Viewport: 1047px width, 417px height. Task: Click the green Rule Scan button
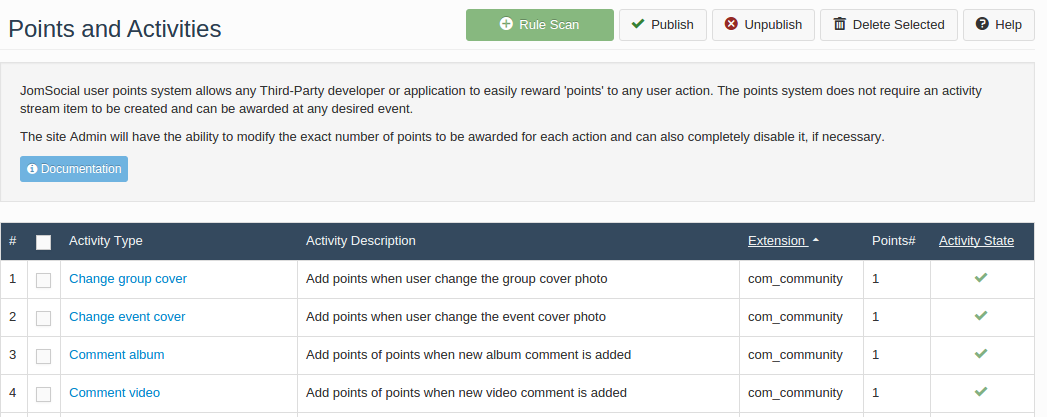539,25
